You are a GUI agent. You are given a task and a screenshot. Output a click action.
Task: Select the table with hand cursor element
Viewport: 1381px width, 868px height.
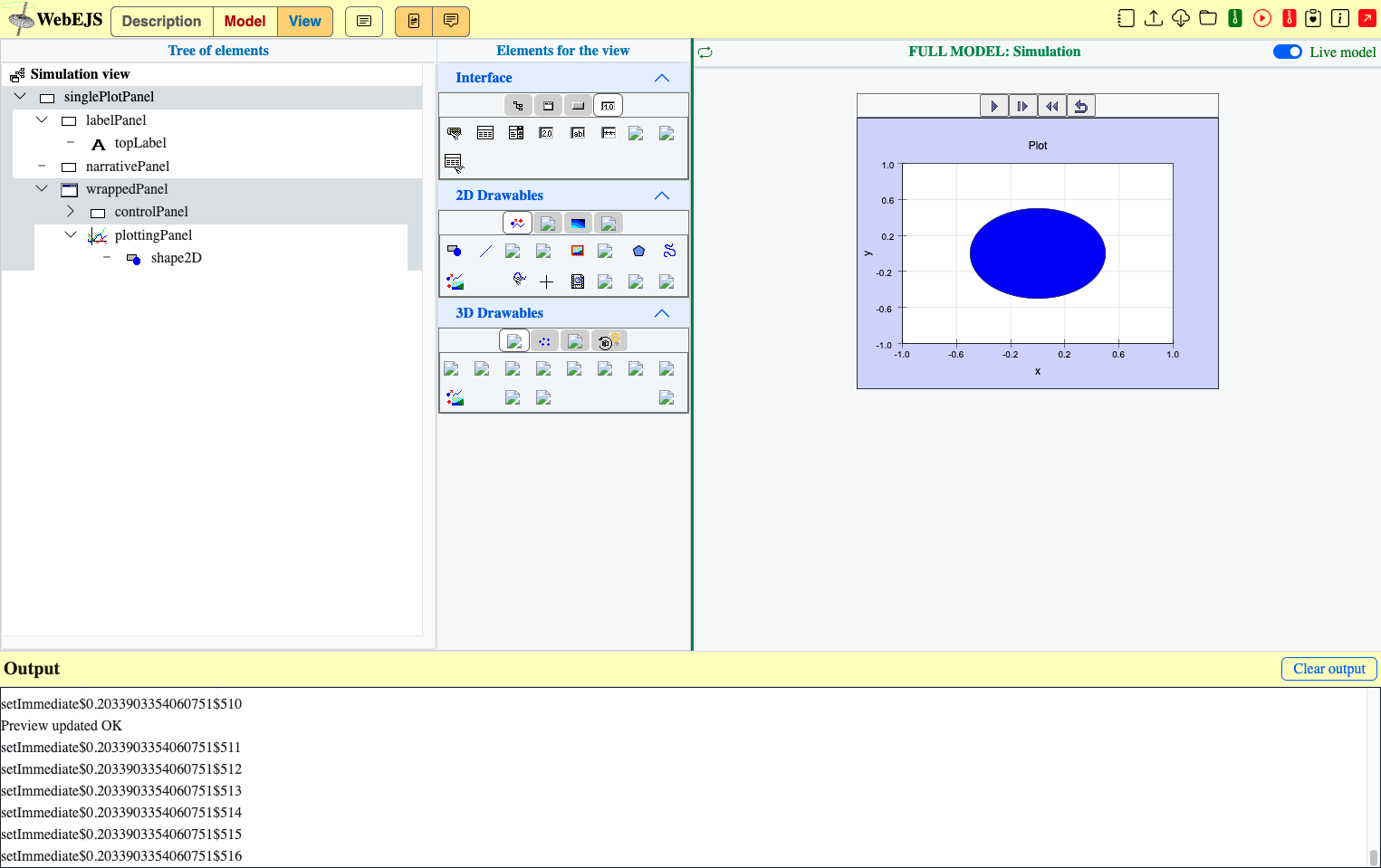coord(455,163)
